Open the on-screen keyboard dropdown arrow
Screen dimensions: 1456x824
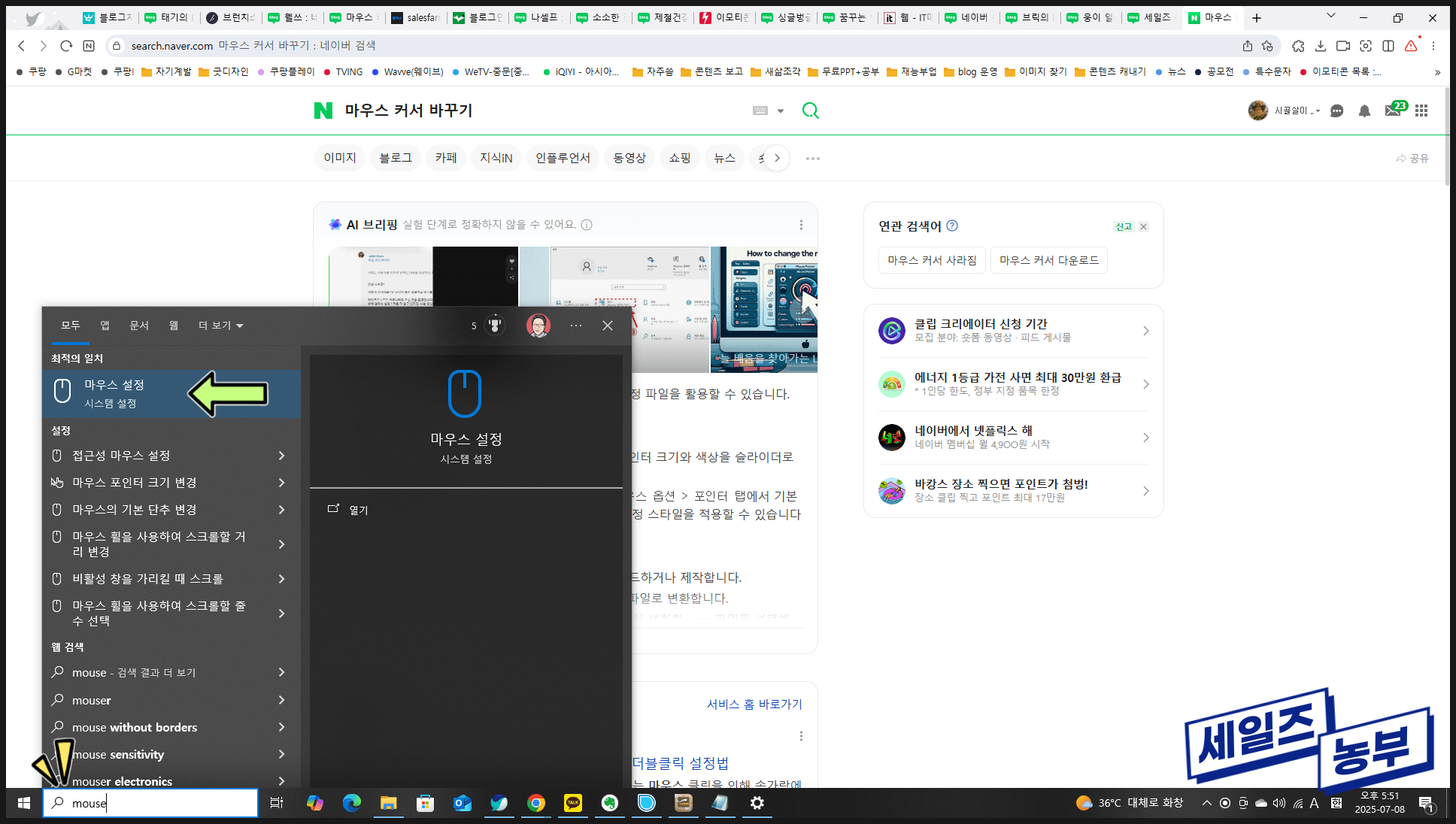781,111
